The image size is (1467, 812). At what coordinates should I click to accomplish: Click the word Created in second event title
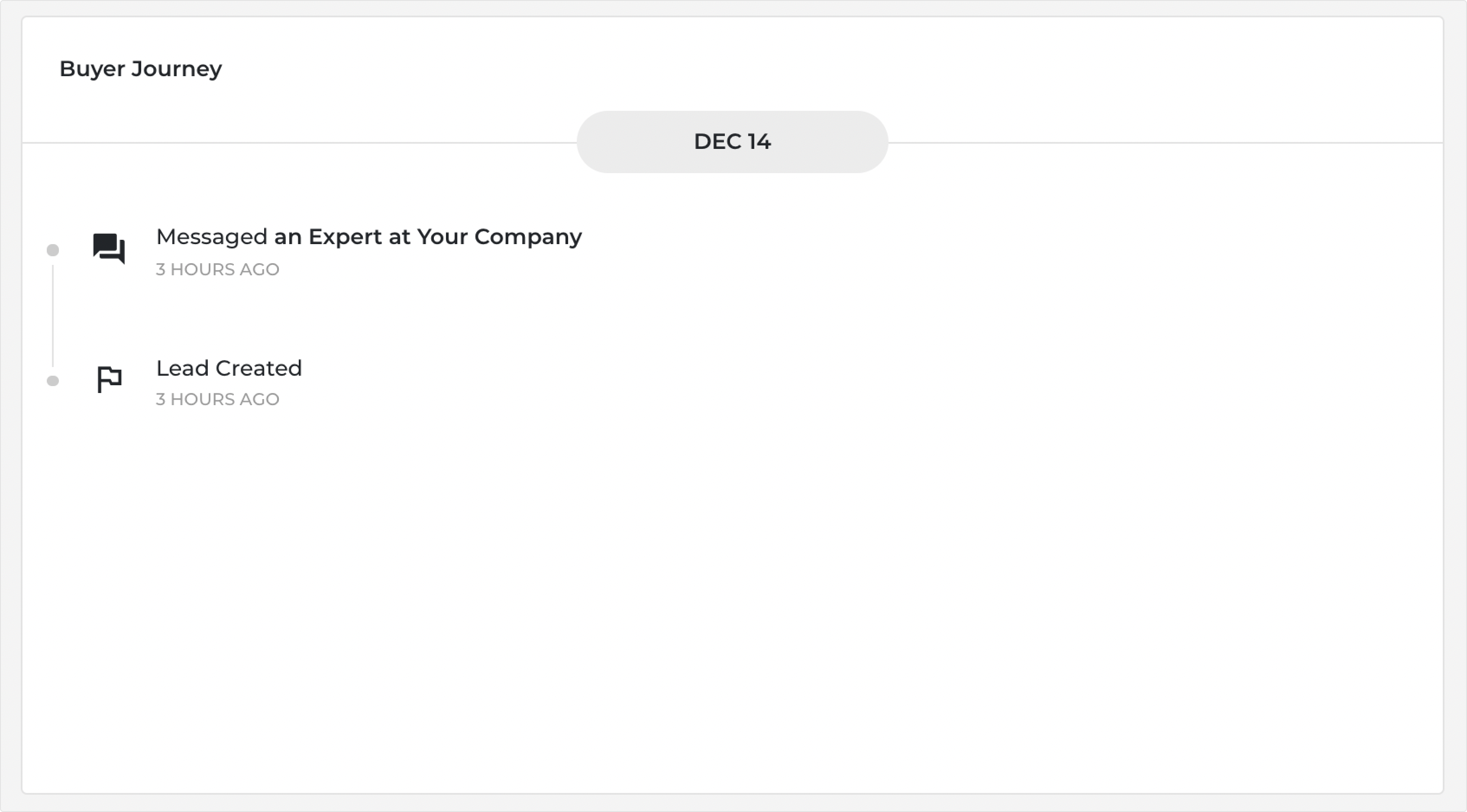coord(259,368)
